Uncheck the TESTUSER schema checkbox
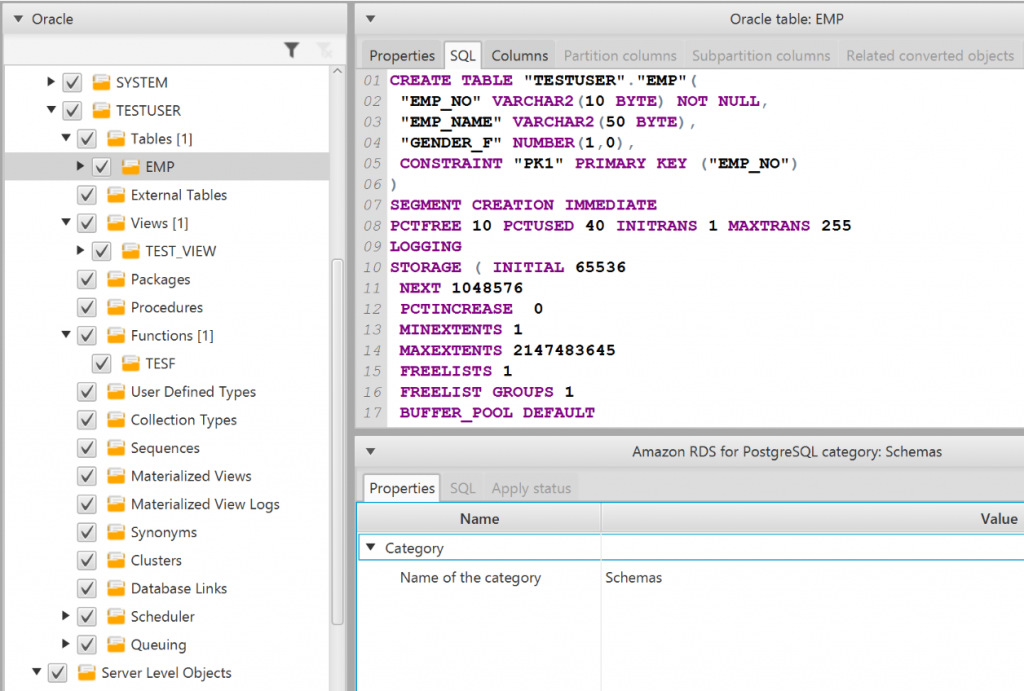 [x=72, y=110]
